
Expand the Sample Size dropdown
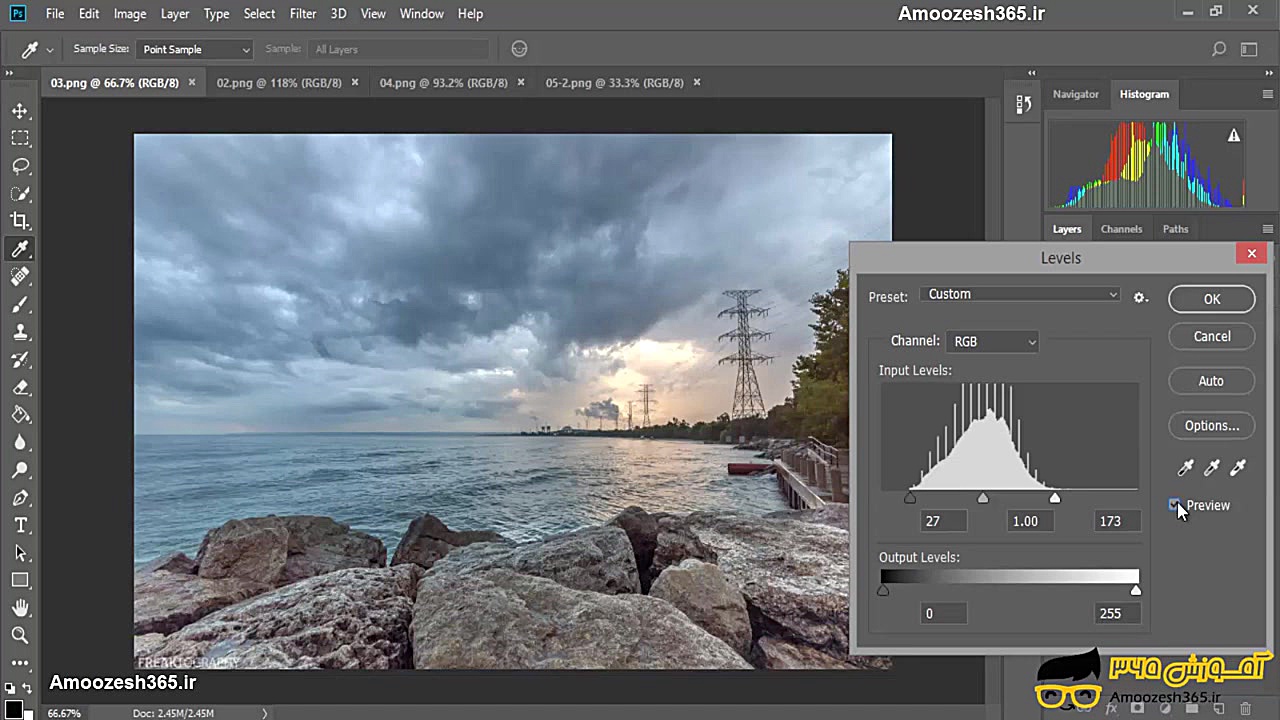195,49
